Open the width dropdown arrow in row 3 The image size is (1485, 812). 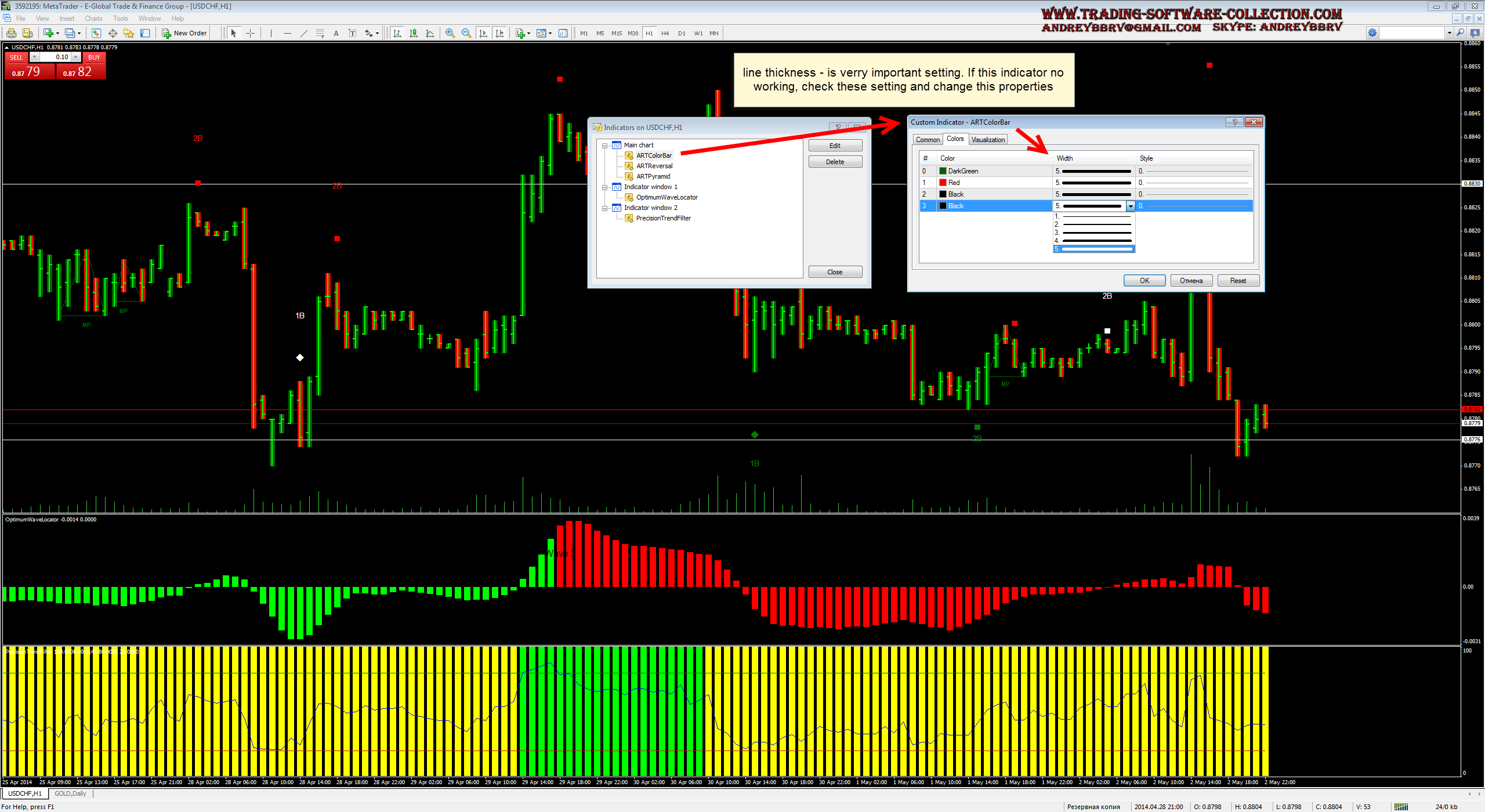tap(1130, 206)
